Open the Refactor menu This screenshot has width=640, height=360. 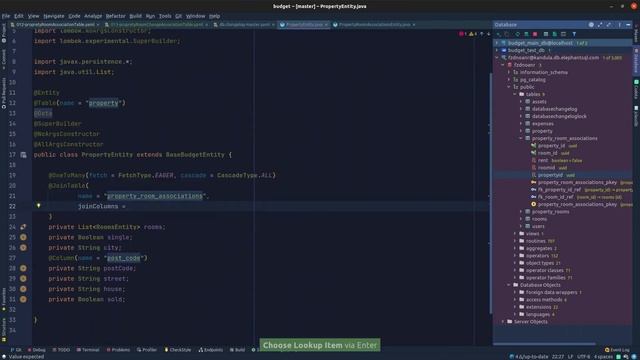(116, 16)
